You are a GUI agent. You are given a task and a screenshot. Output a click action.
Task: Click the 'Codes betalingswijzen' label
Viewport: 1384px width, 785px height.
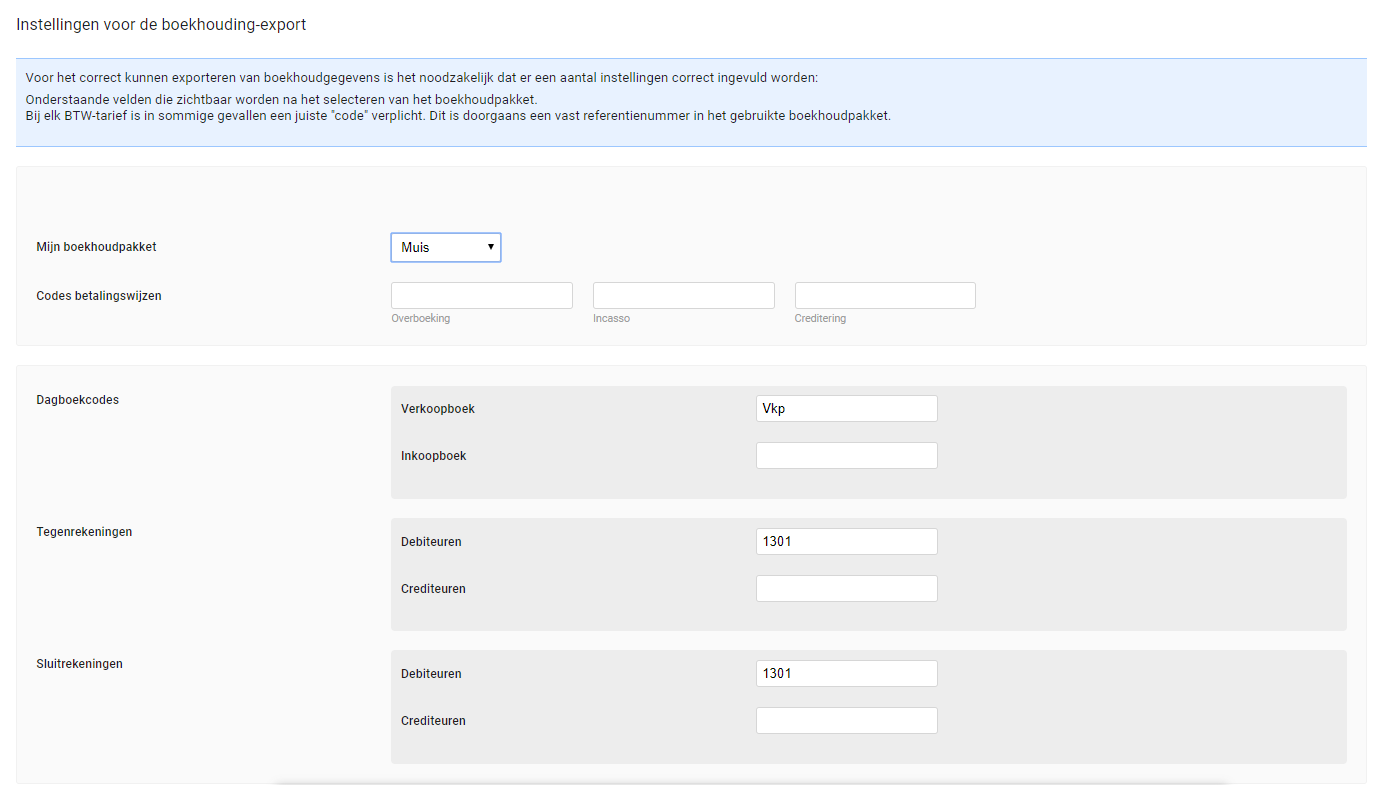[99, 295]
